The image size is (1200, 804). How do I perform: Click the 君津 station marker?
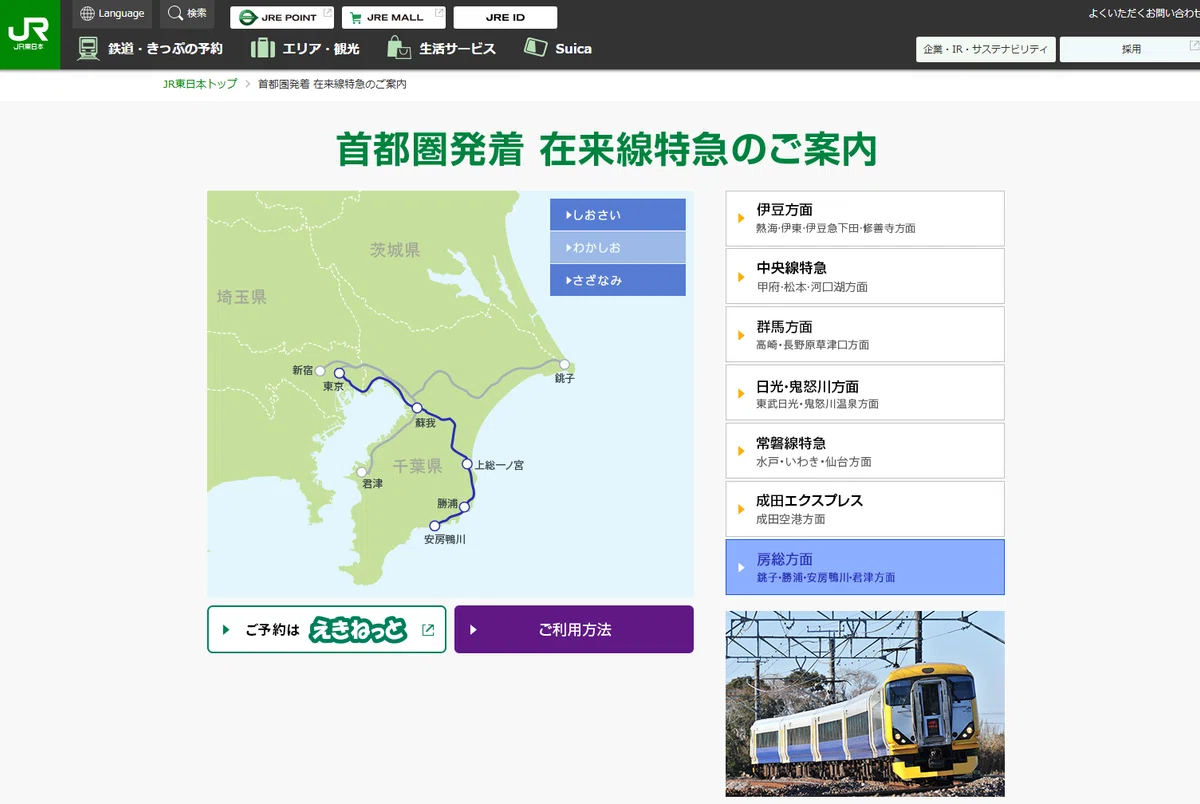(362, 472)
